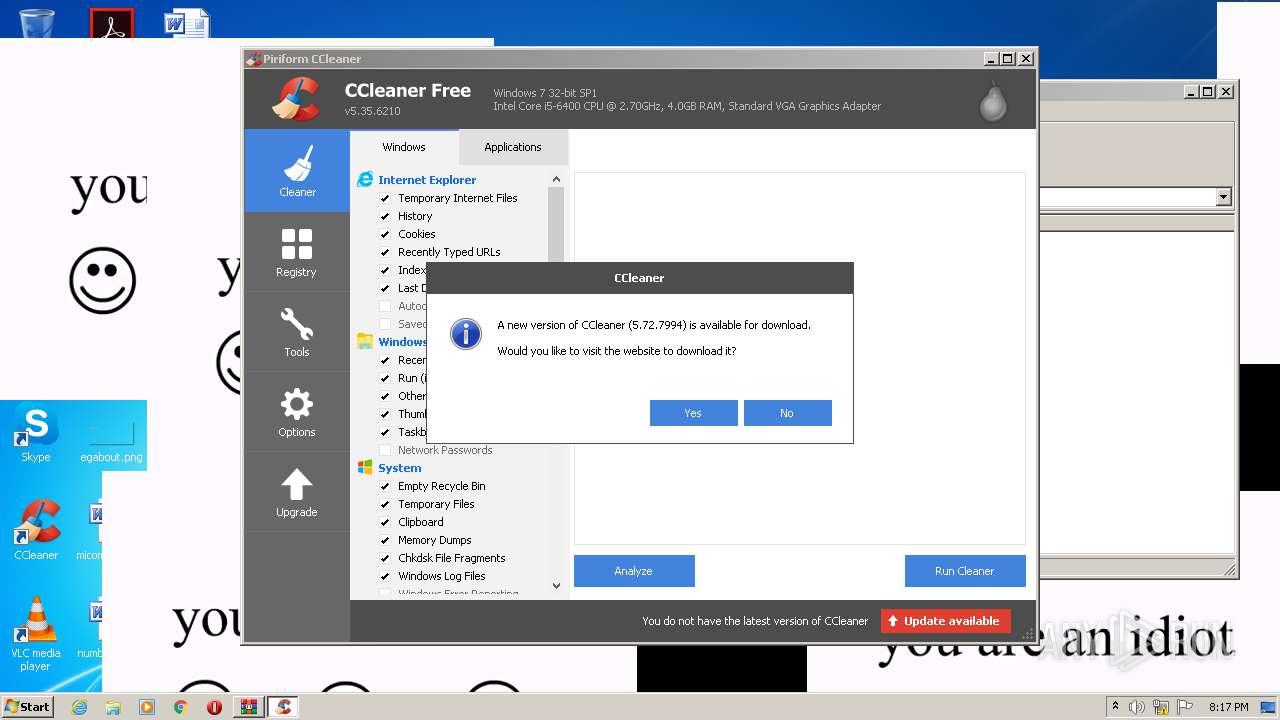Screen dimensions: 1280x720
Task: Uncheck Temporary Internet Files
Action: click(x=385, y=198)
